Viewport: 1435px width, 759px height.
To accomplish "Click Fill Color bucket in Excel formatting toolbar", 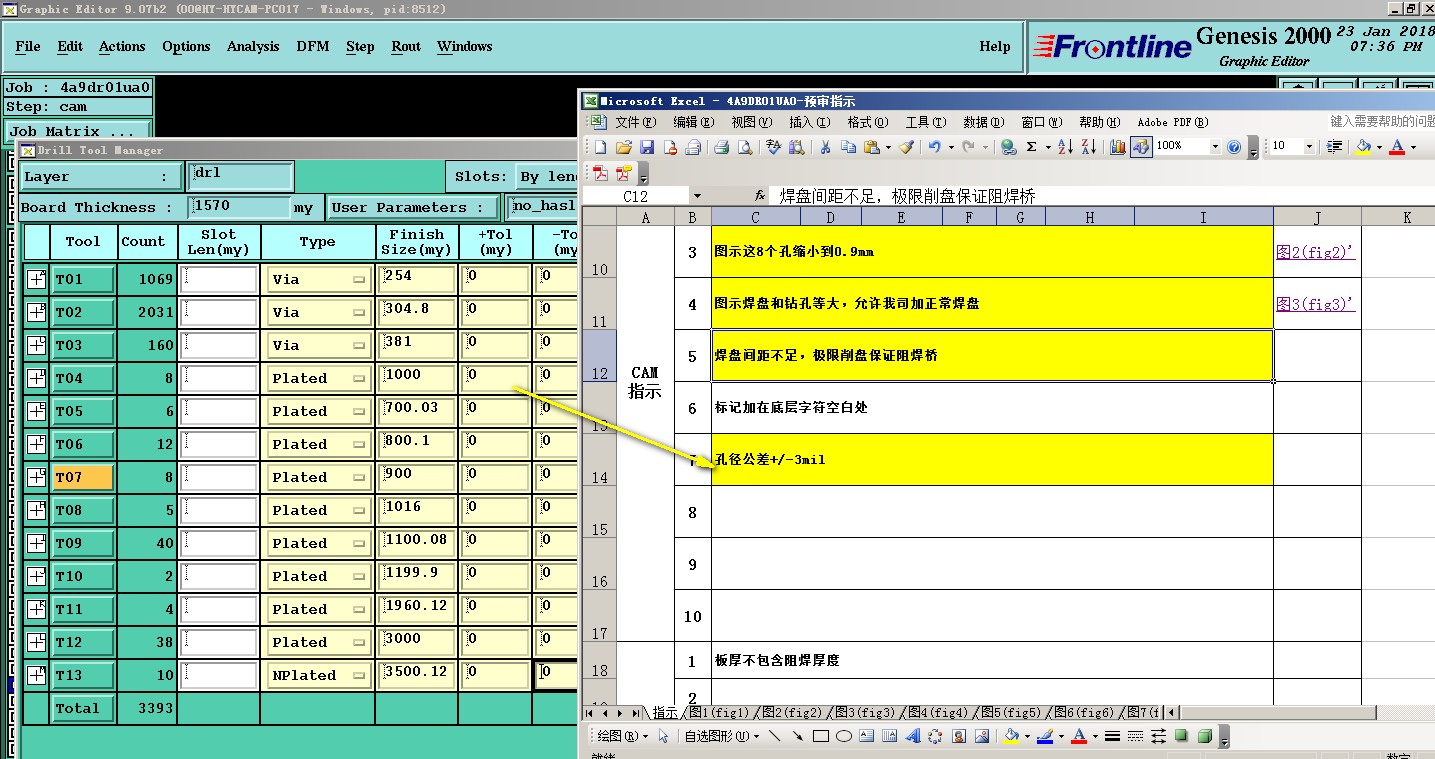I will pyautogui.click(x=1362, y=146).
